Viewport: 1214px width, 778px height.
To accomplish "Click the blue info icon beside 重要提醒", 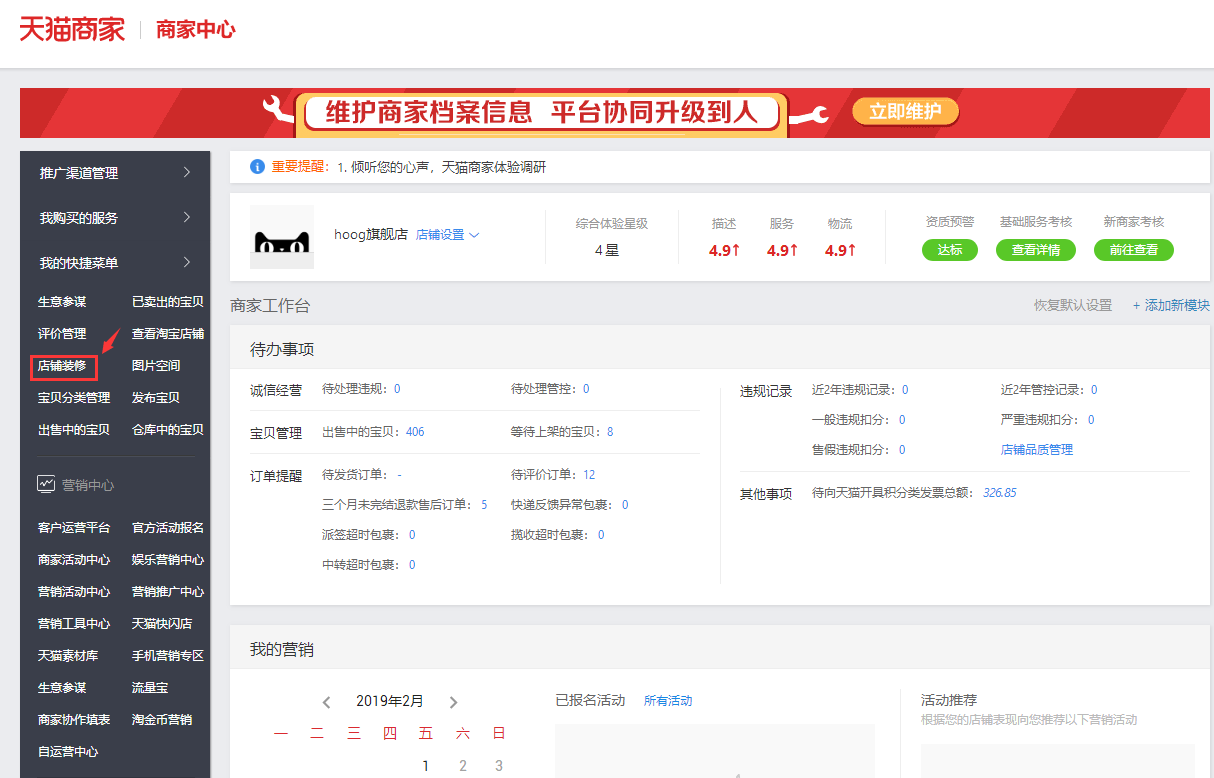I will click(x=257, y=167).
